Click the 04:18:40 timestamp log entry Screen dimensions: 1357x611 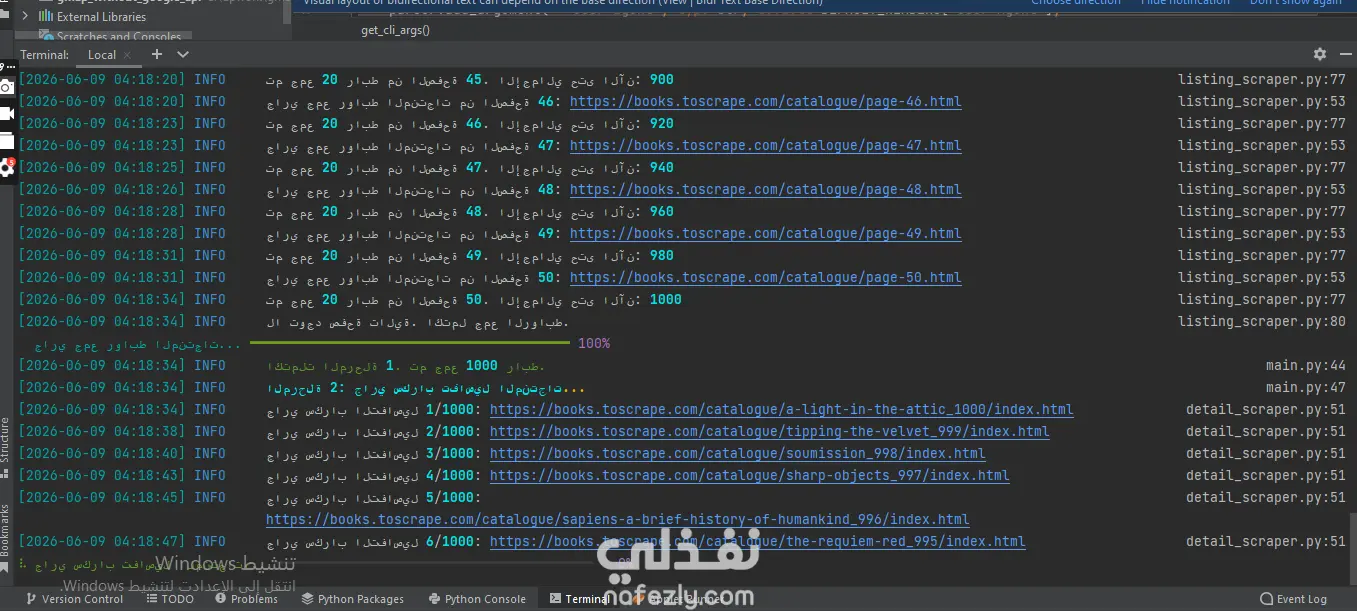[102, 453]
